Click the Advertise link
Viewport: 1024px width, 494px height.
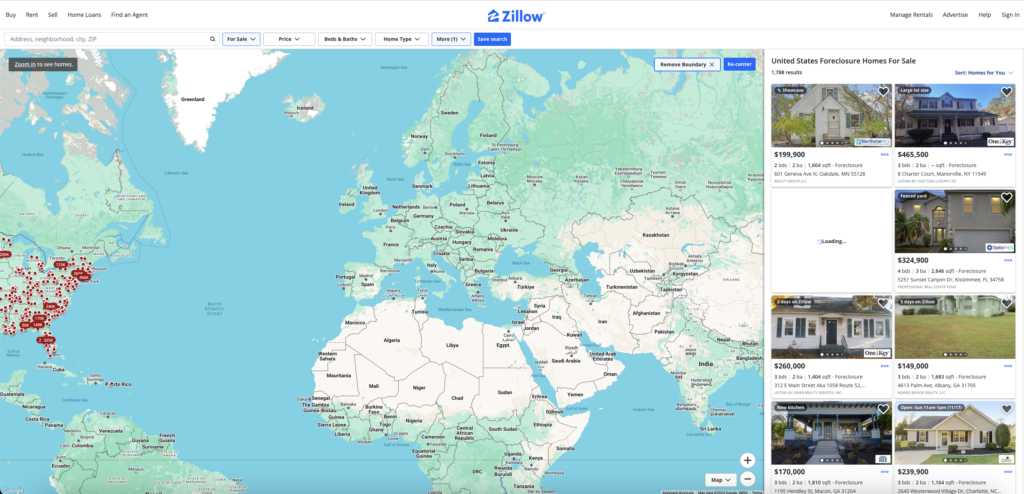point(955,14)
